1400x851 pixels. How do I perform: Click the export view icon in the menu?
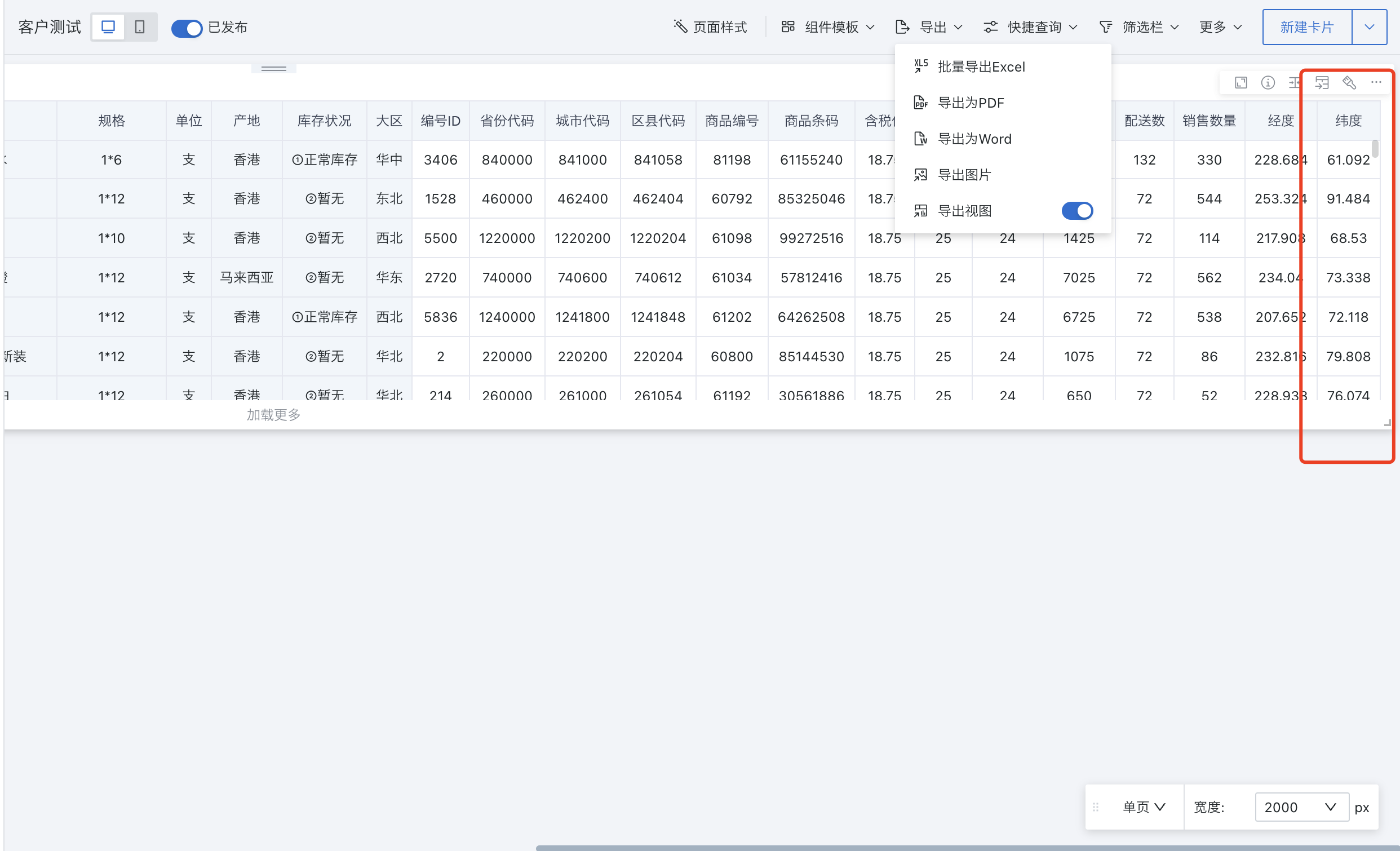click(x=921, y=211)
